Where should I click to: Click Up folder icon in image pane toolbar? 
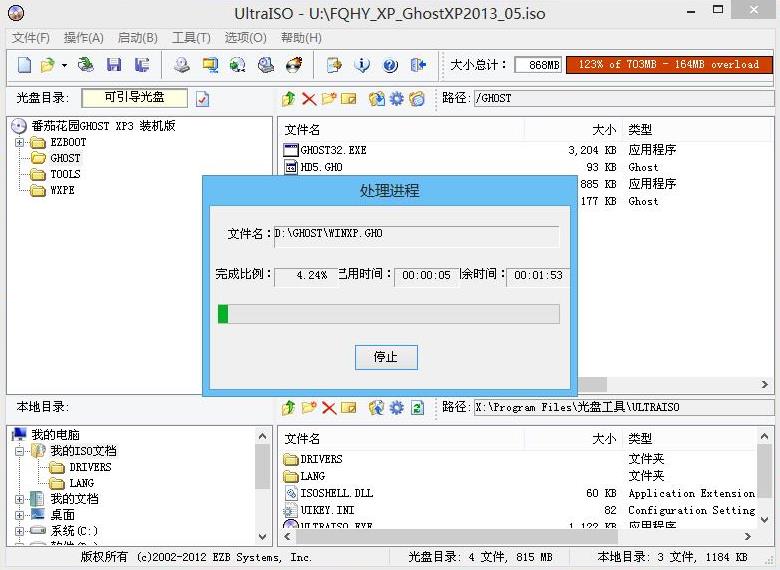[289, 98]
